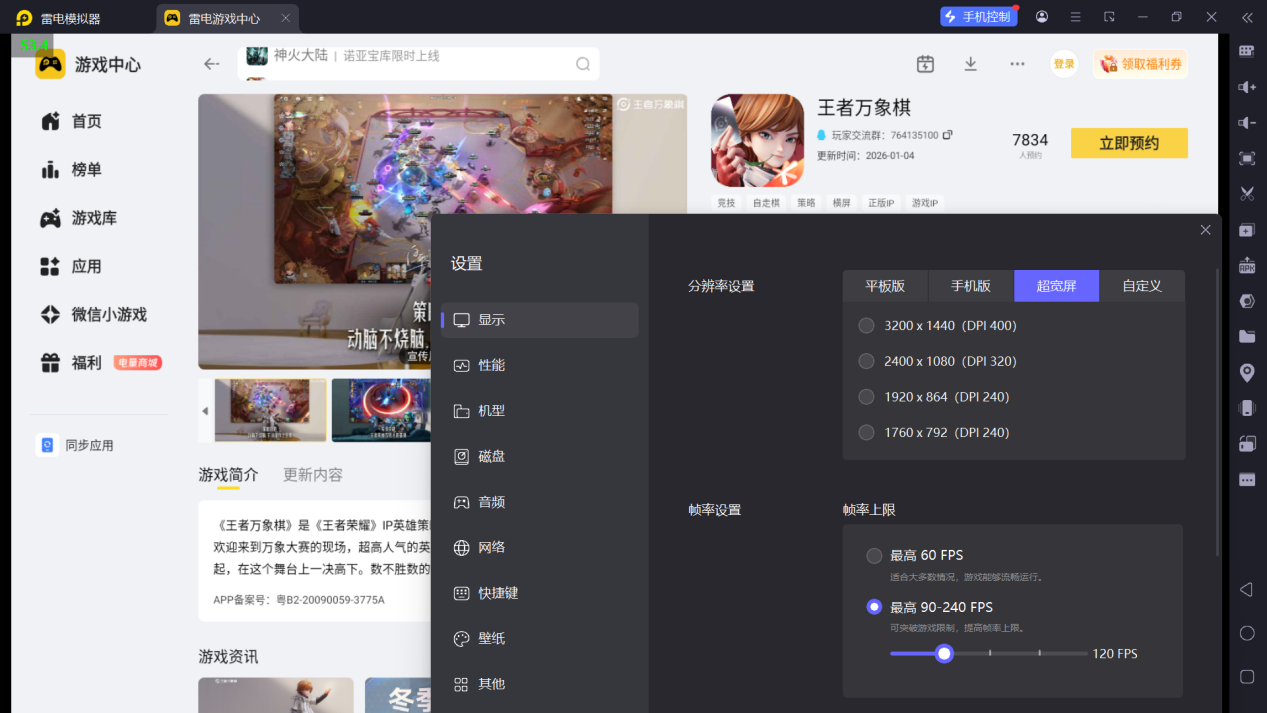Click the 120 FPS frame rate slider
The image size is (1267, 713).
[944, 653]
